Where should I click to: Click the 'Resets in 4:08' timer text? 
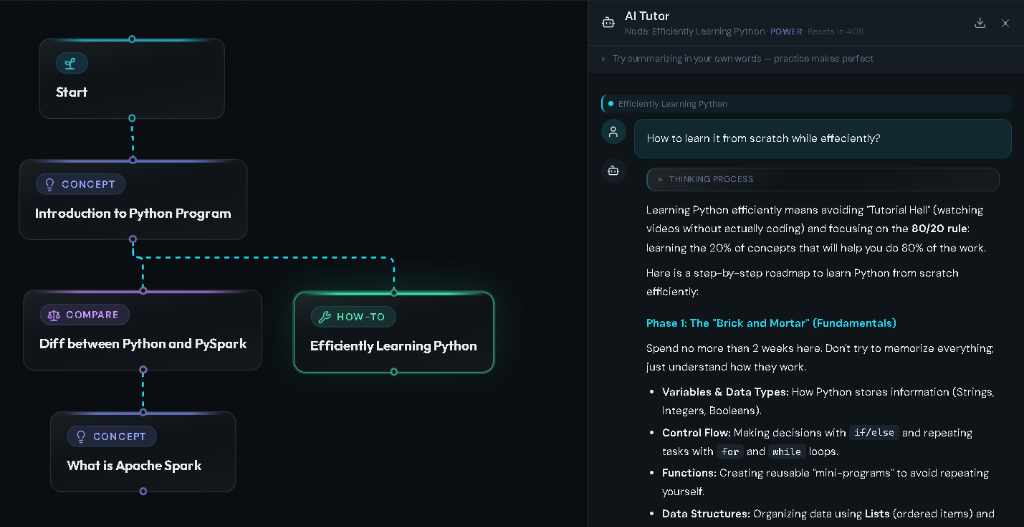835,31
